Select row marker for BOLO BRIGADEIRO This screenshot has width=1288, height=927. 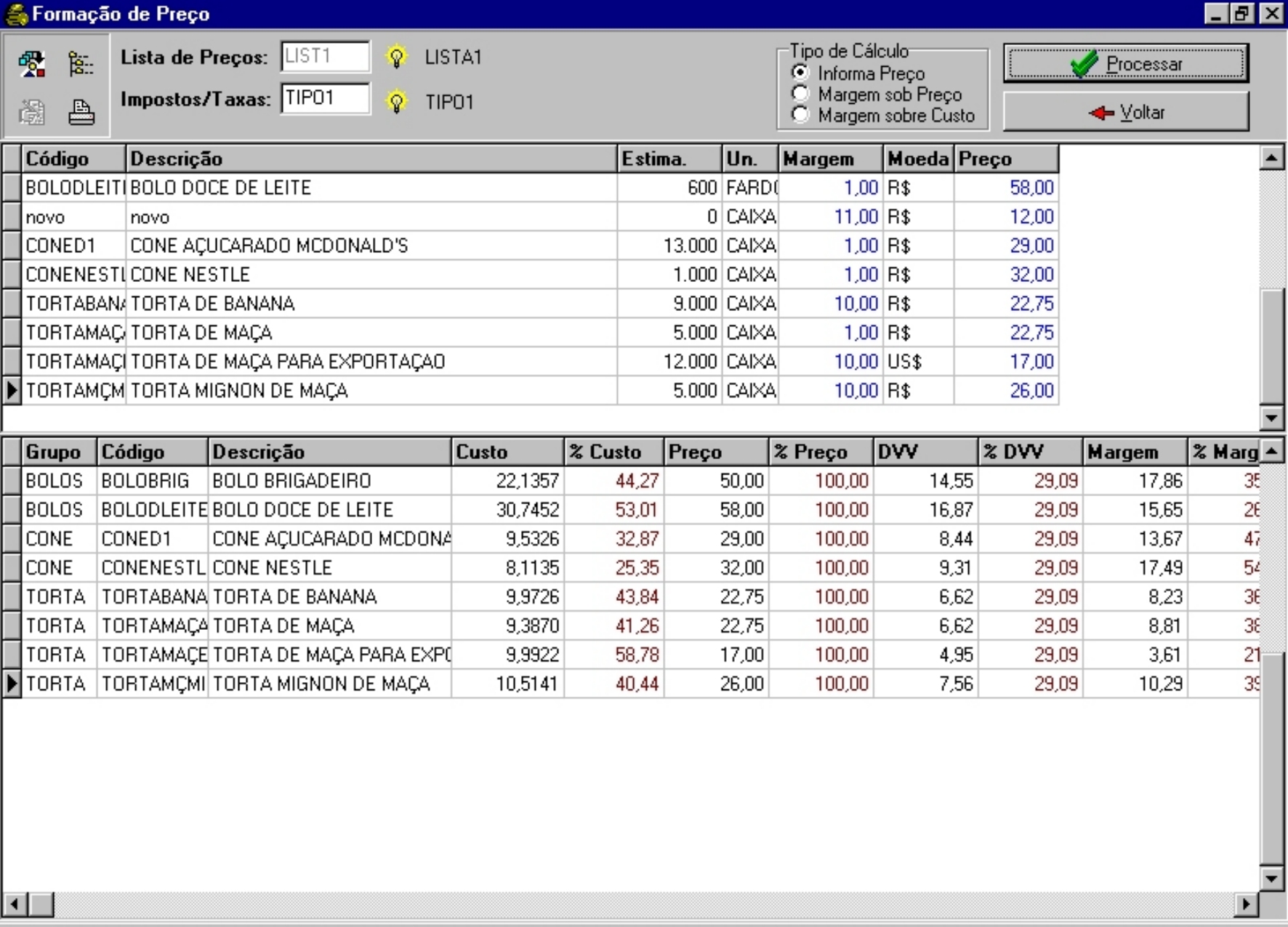click(x=12, y=481)
